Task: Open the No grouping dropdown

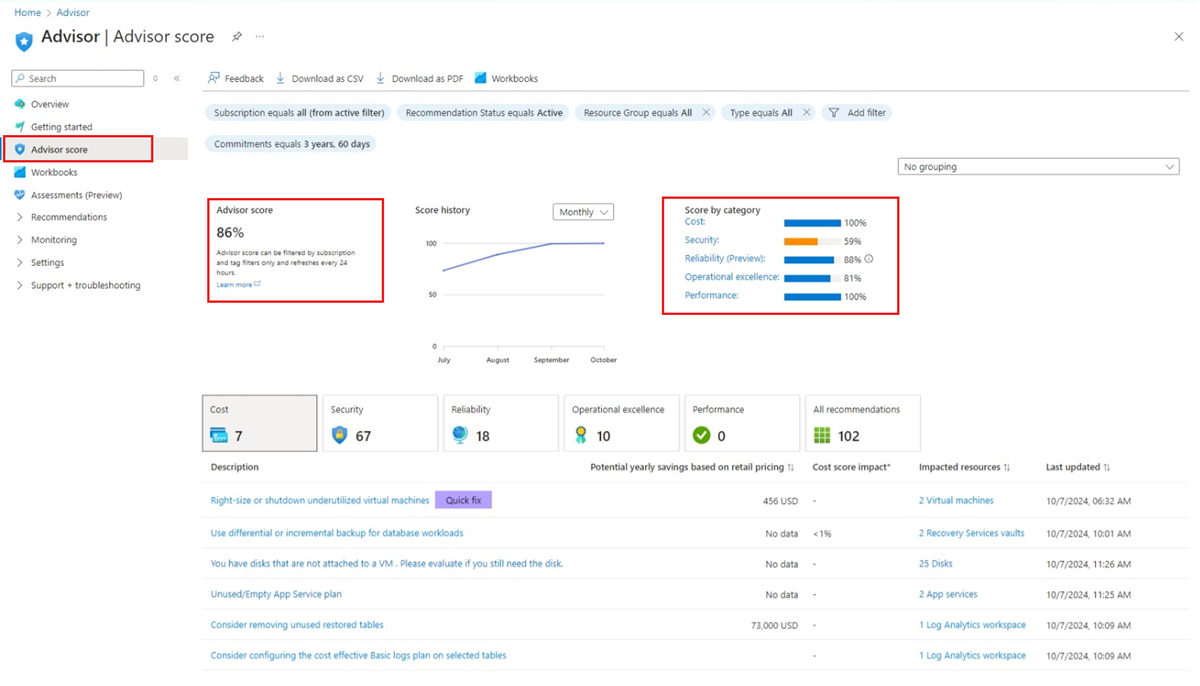Action: (1037, 166)
